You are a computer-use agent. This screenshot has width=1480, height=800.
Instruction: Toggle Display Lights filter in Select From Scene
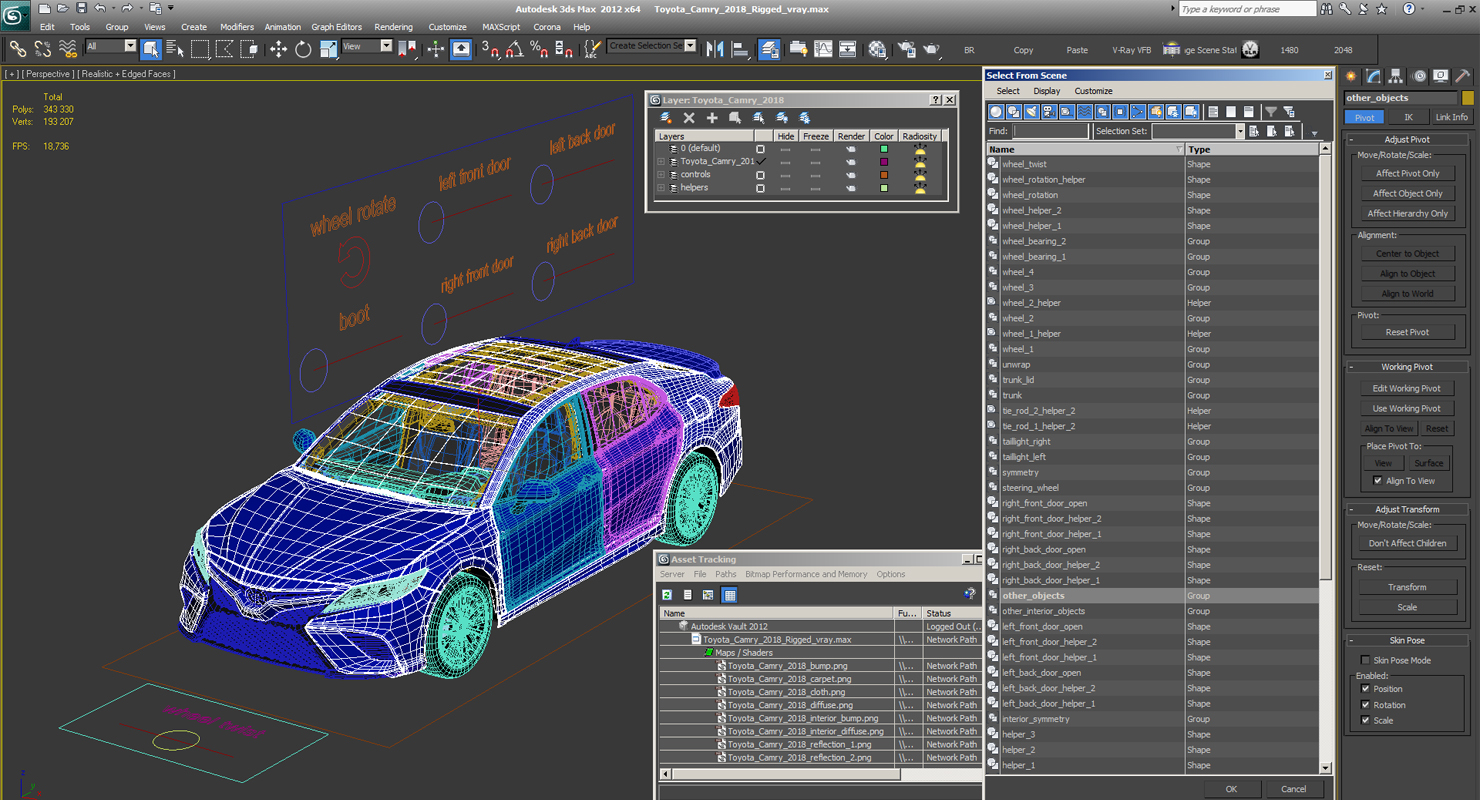pos(1032,112)
